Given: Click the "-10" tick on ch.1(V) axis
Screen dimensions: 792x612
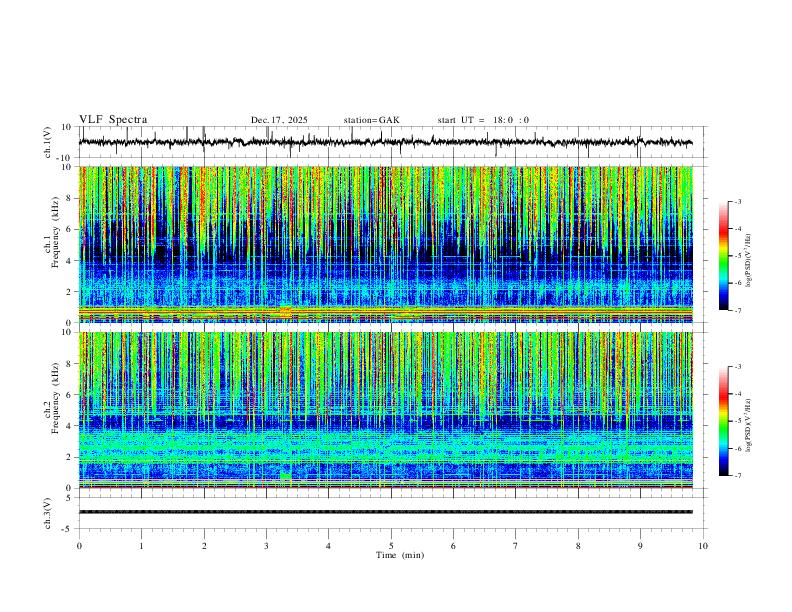Looking at the screenshot, I should click(65, 158).
